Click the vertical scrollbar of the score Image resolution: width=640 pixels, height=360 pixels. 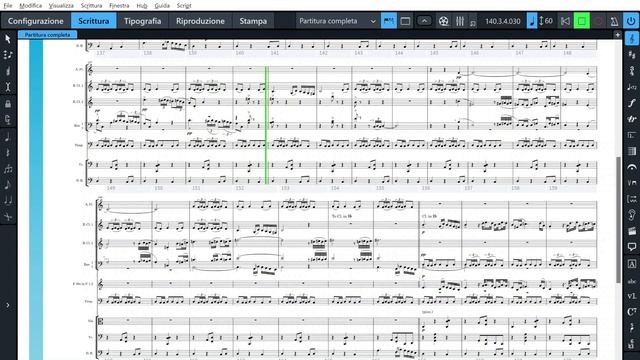[619, 220]
